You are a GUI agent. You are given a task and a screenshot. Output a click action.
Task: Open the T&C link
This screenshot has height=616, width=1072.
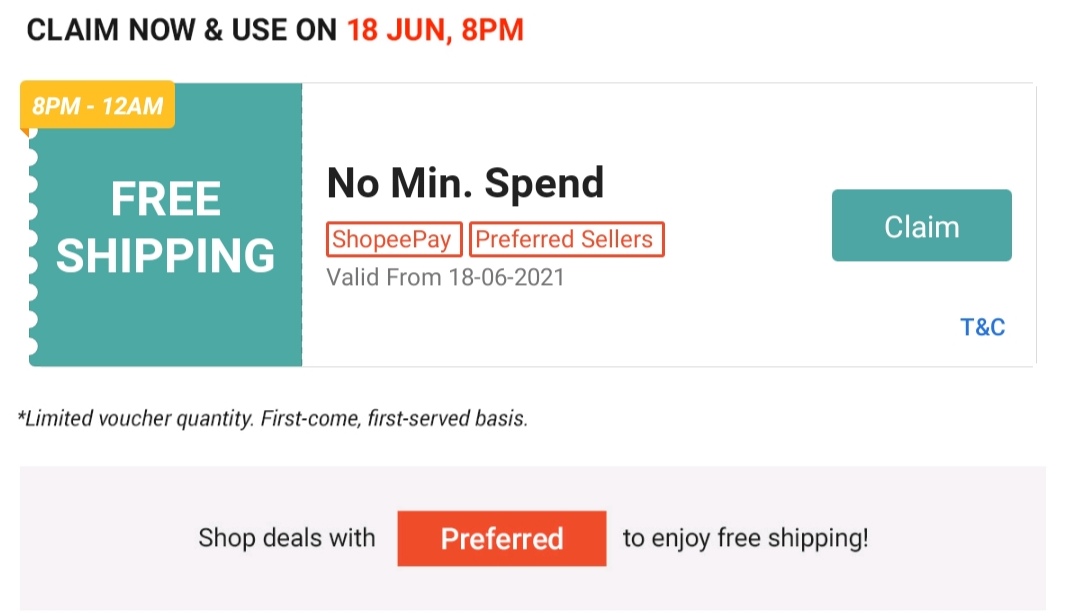click(982, 327)
